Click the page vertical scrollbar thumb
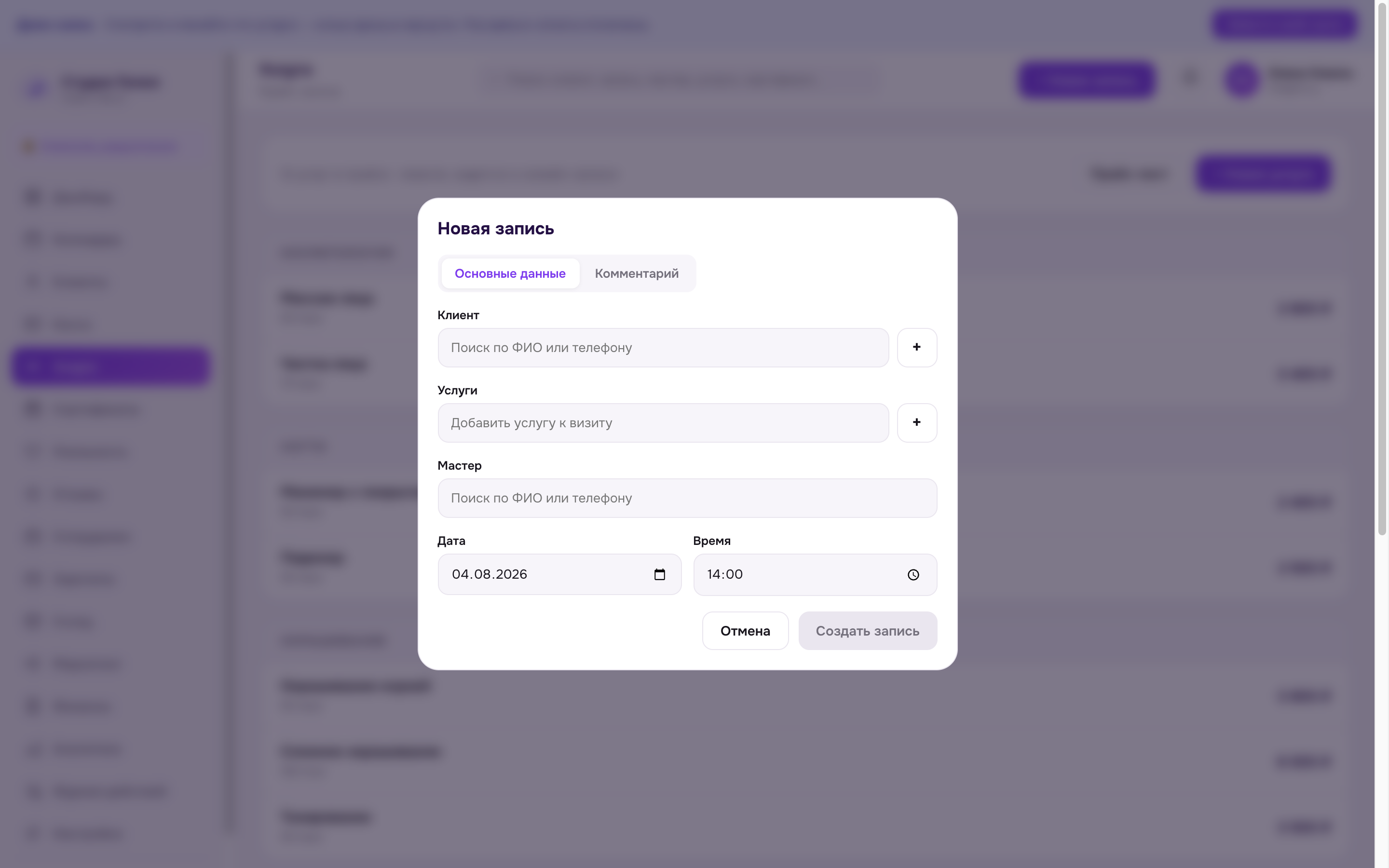This screenshot has width=1389, height=868. (1382, 269)
